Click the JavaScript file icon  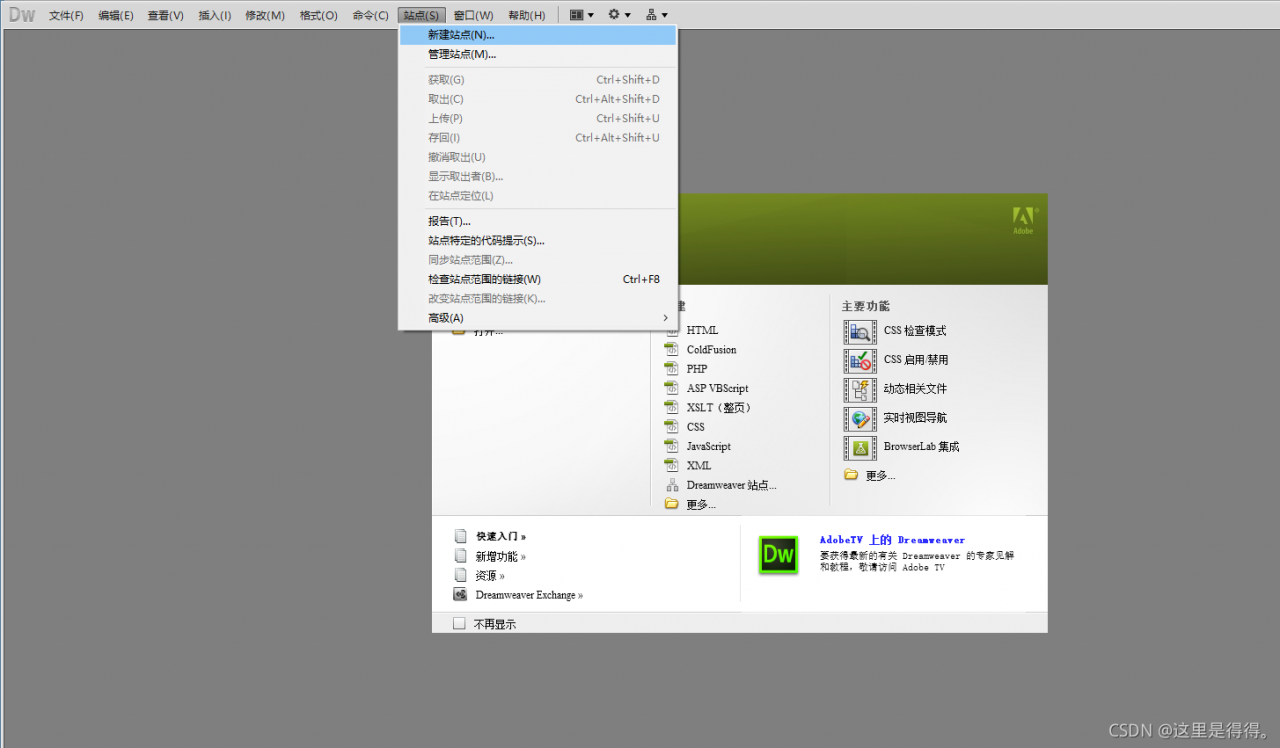click(x=672, y=446)
